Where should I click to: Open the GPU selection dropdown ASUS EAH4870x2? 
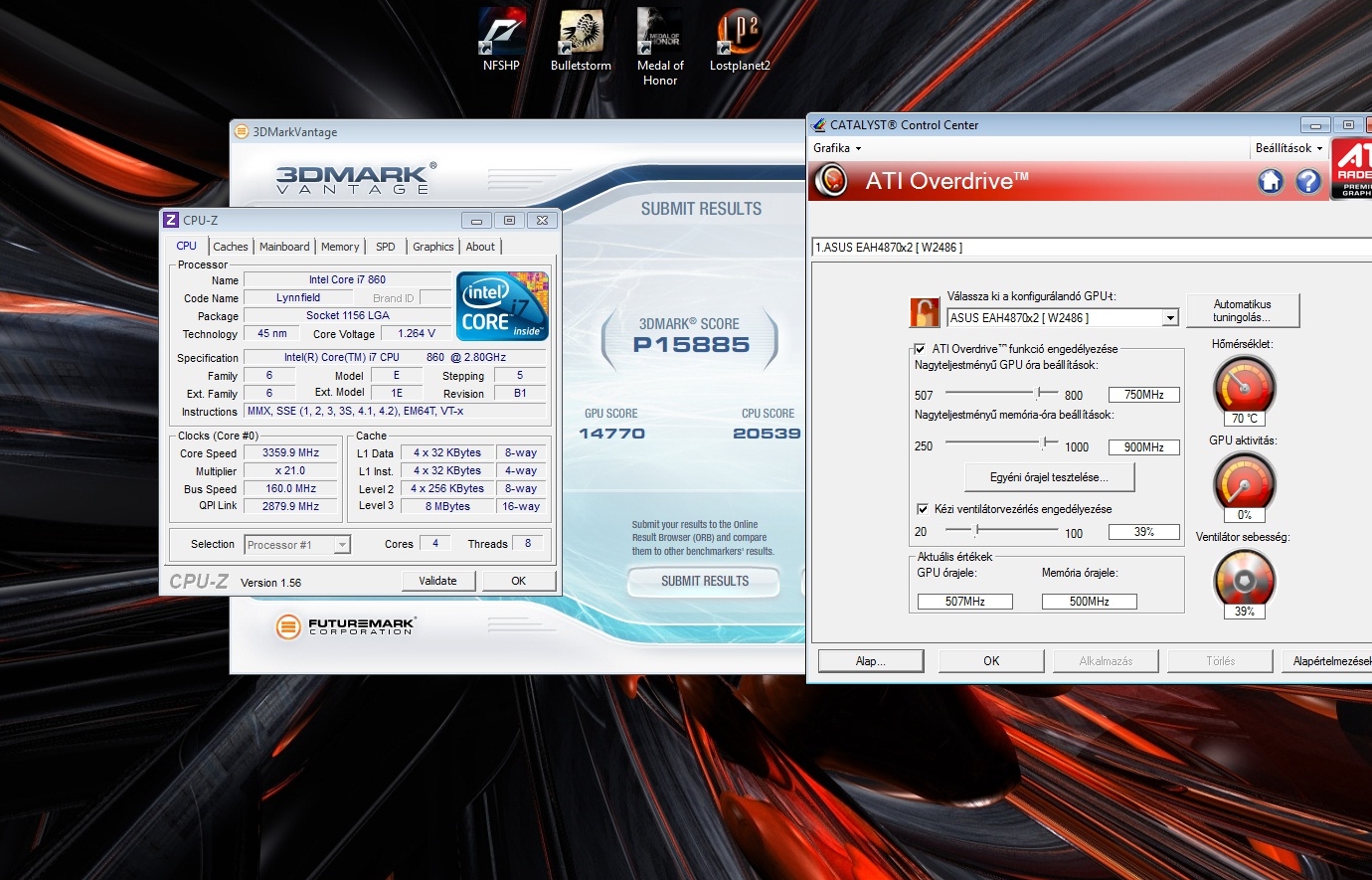coord(1062,318)
